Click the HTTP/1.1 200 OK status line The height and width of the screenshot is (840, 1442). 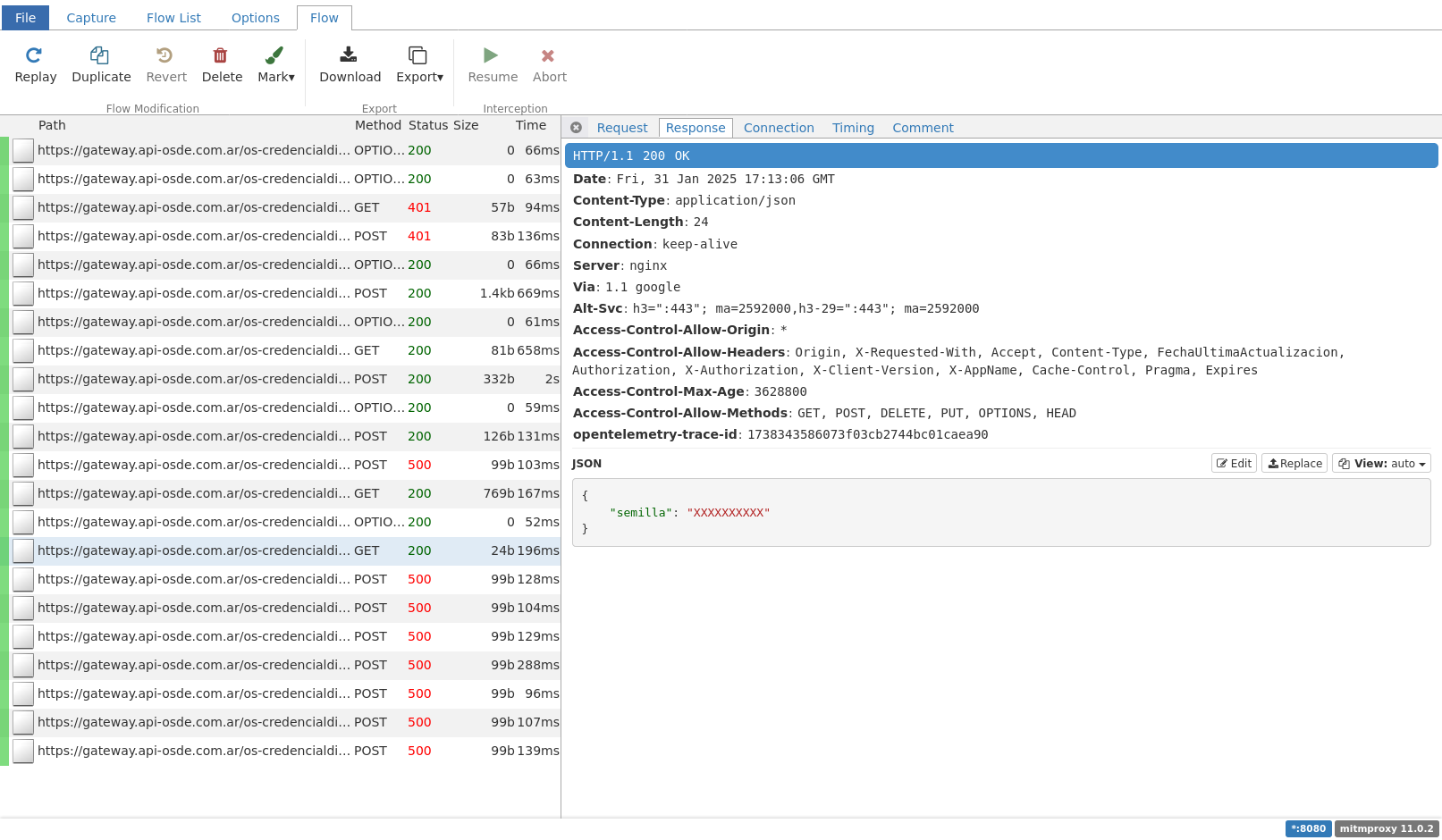(1001, 155)
